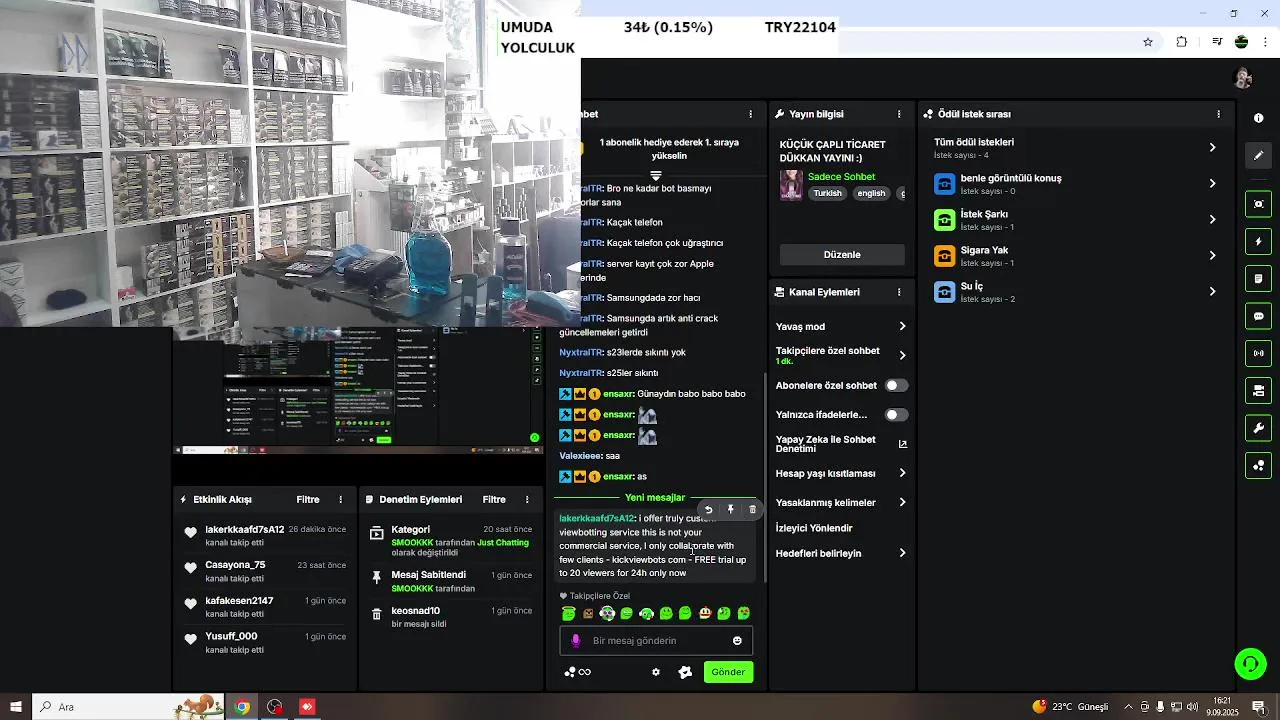Toggle Yalnızca ifadelerle switch

(x=896, y=414)
